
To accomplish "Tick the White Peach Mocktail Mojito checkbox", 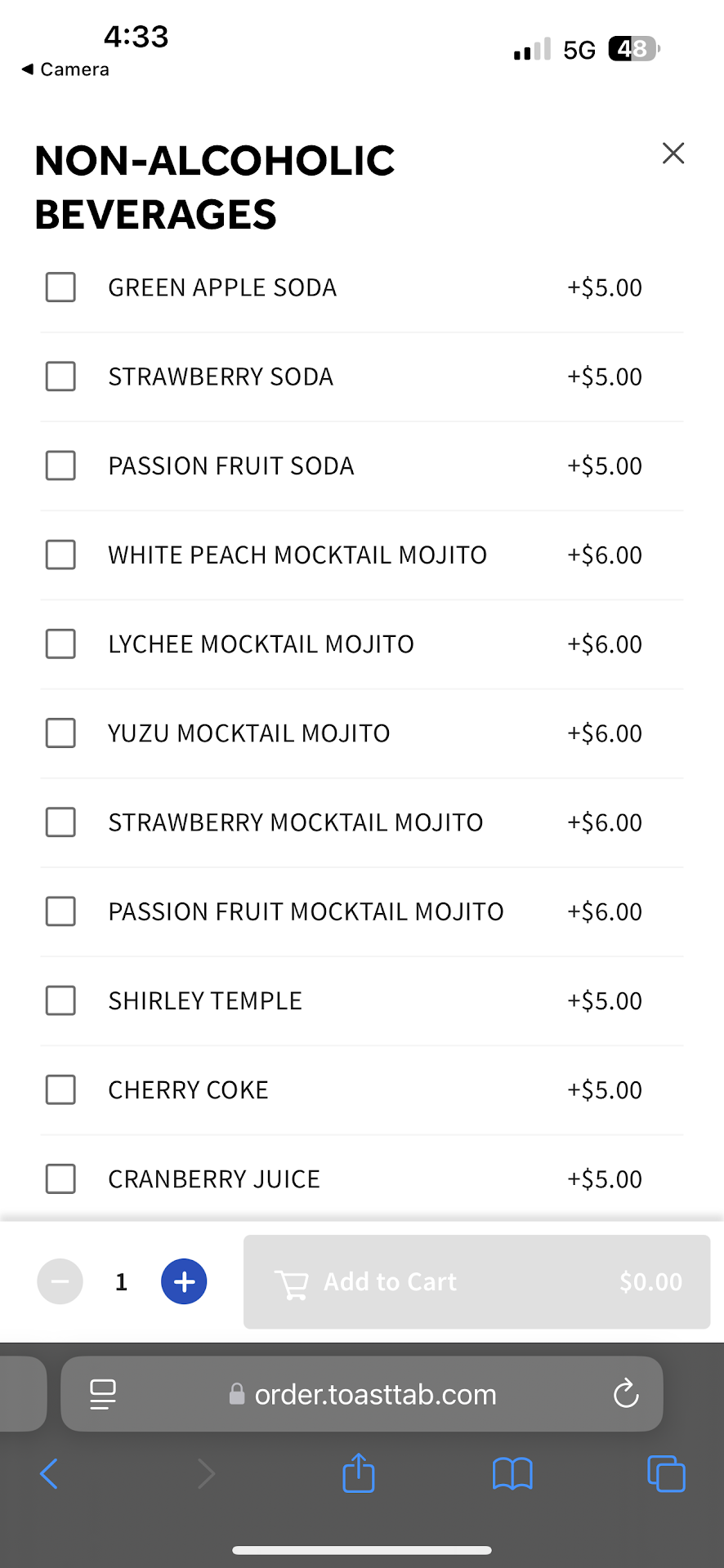I will pos(60,555).
